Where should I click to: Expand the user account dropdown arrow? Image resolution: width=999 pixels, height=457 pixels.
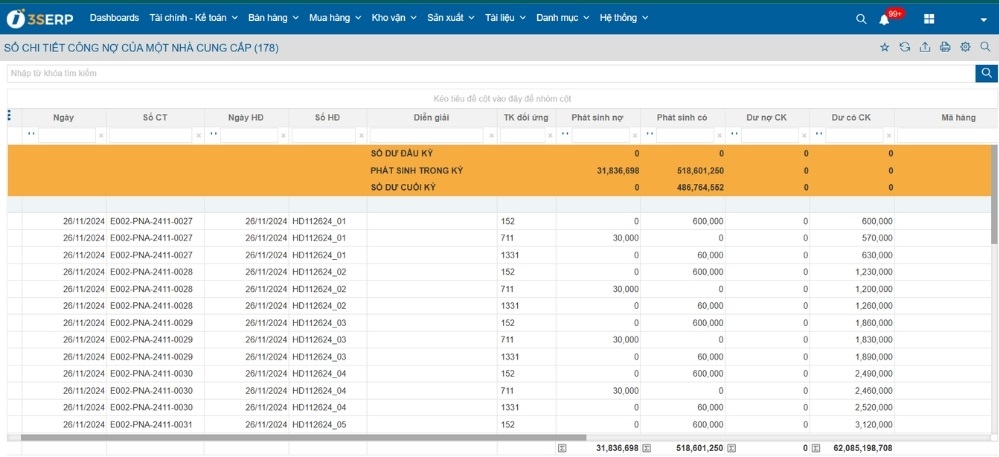[x=983, y=19]
